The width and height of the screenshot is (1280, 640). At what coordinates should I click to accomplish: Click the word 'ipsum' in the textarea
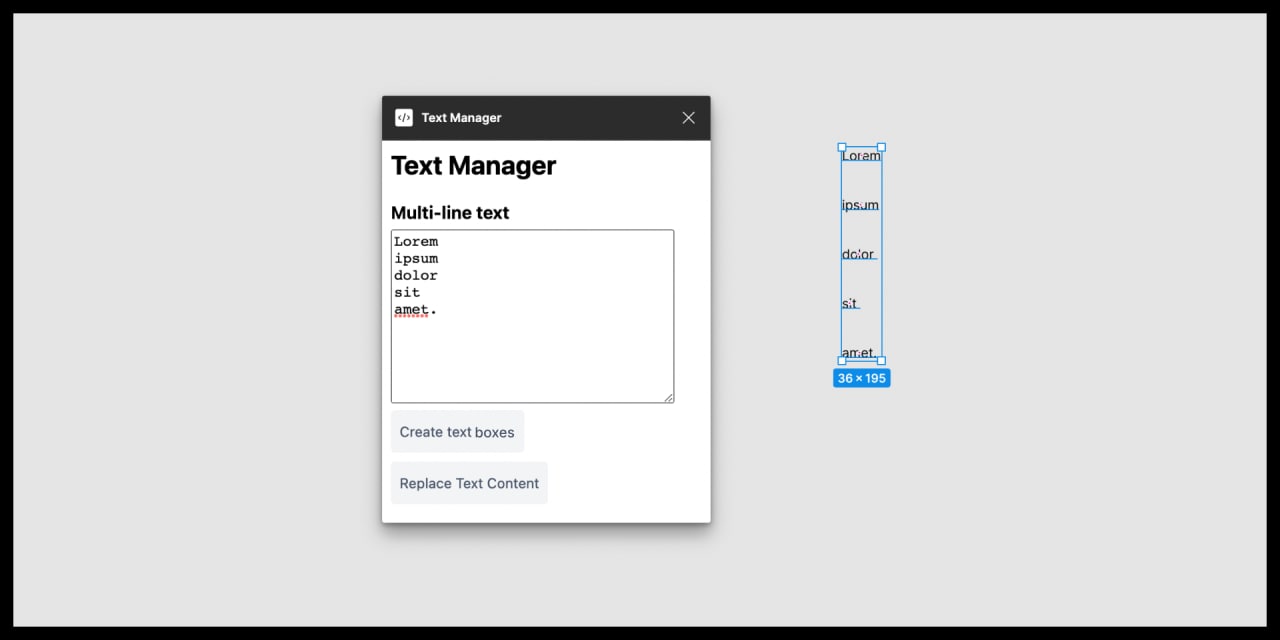click(416, 259)
